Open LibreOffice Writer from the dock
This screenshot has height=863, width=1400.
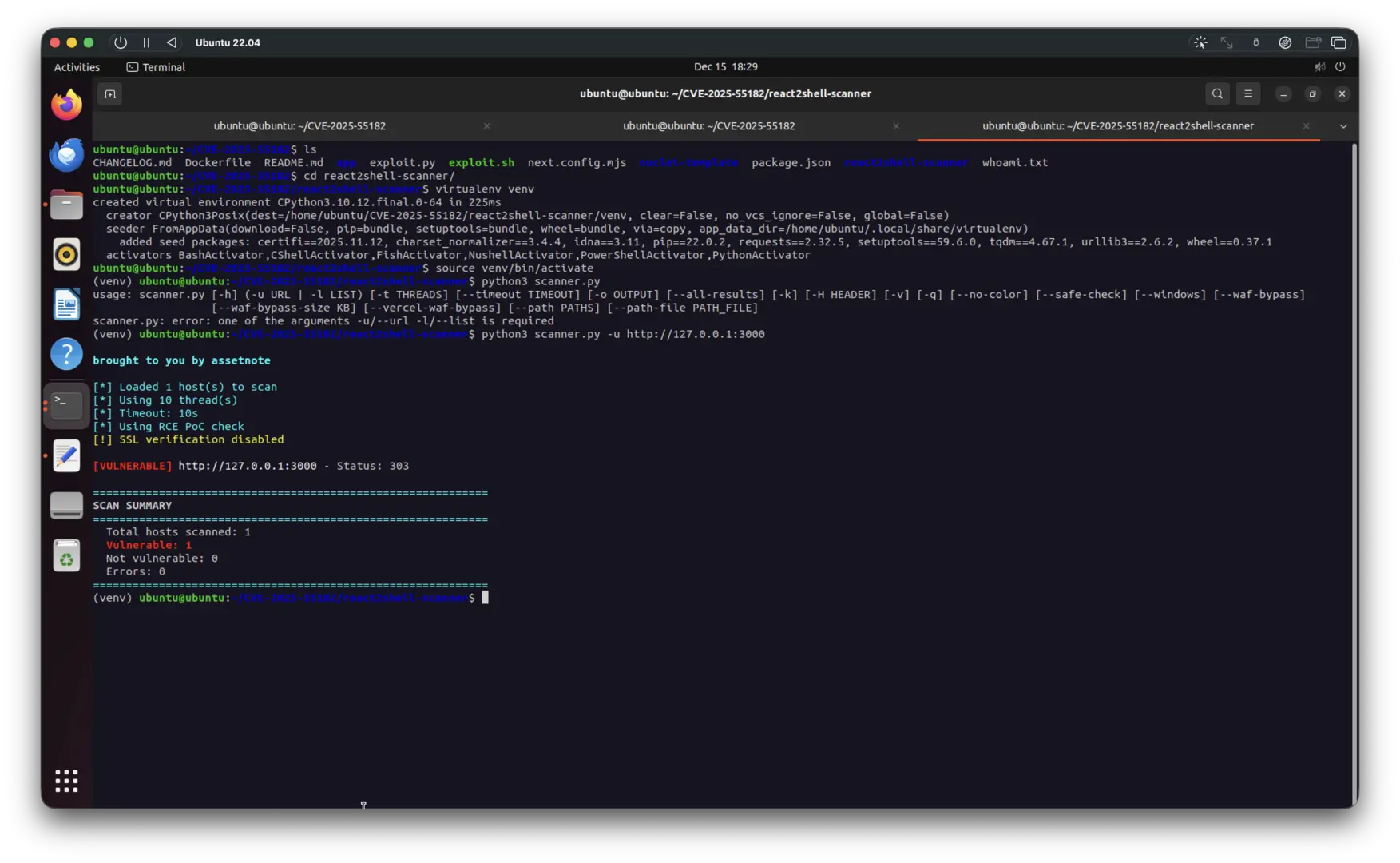point(66,304)
